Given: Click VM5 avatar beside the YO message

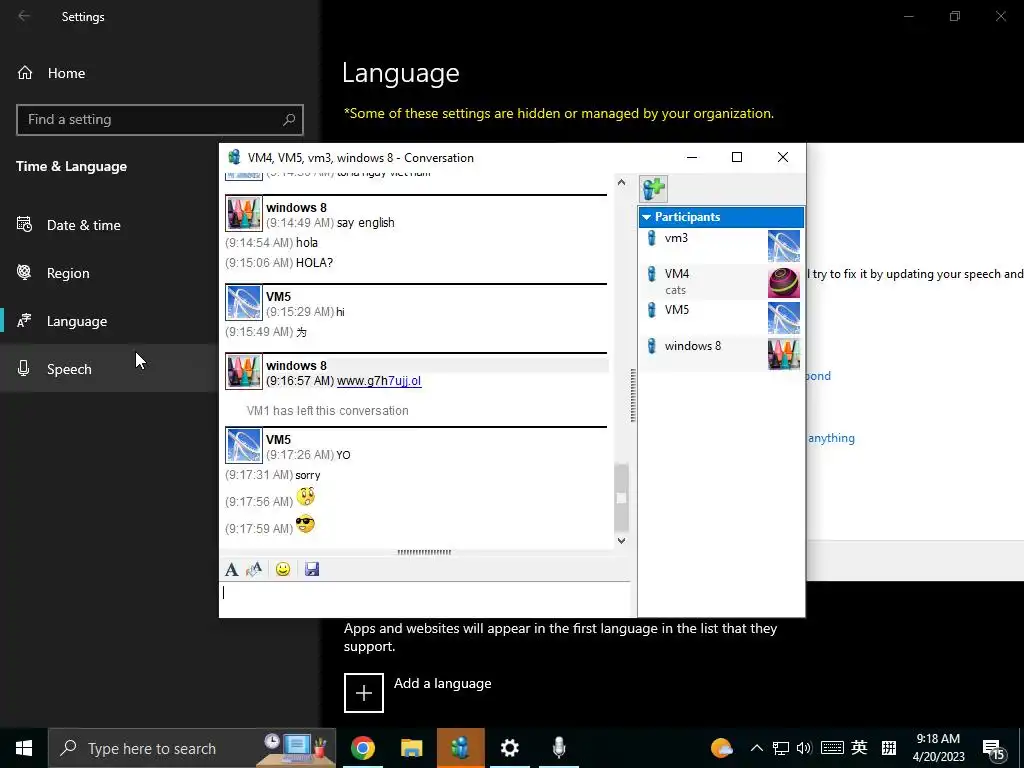Looking at the screenshot, I should [x=244, y=445].
